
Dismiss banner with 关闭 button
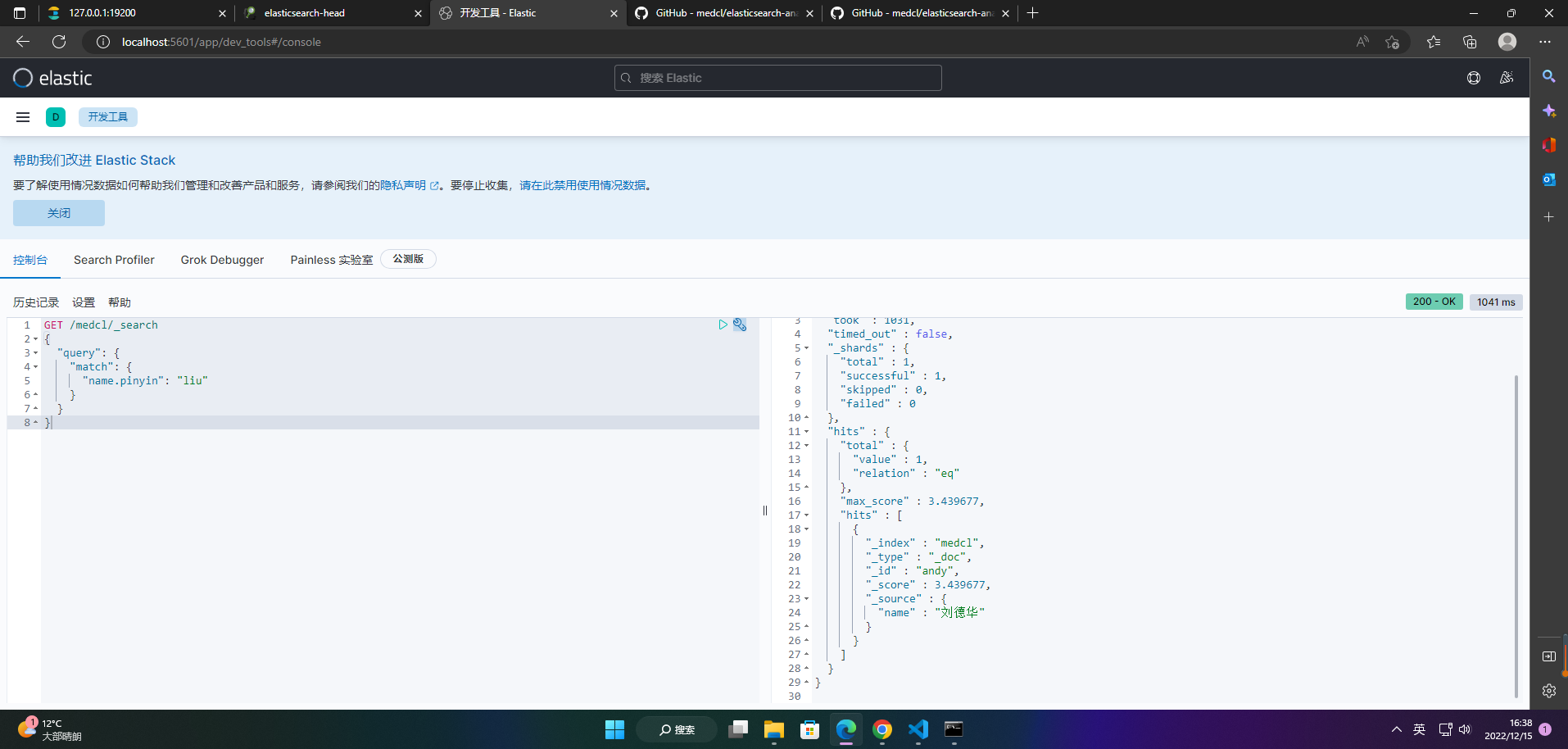click(59, 213)
